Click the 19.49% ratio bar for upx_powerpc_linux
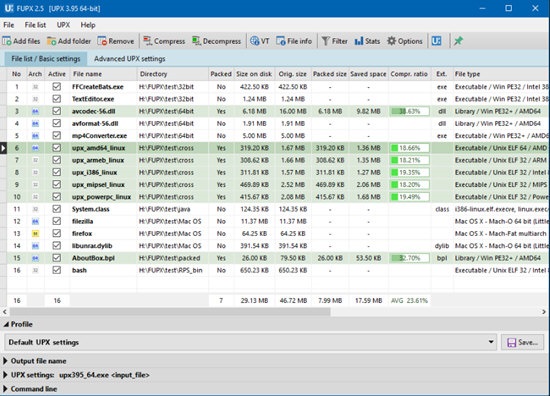 pos(410,197)
